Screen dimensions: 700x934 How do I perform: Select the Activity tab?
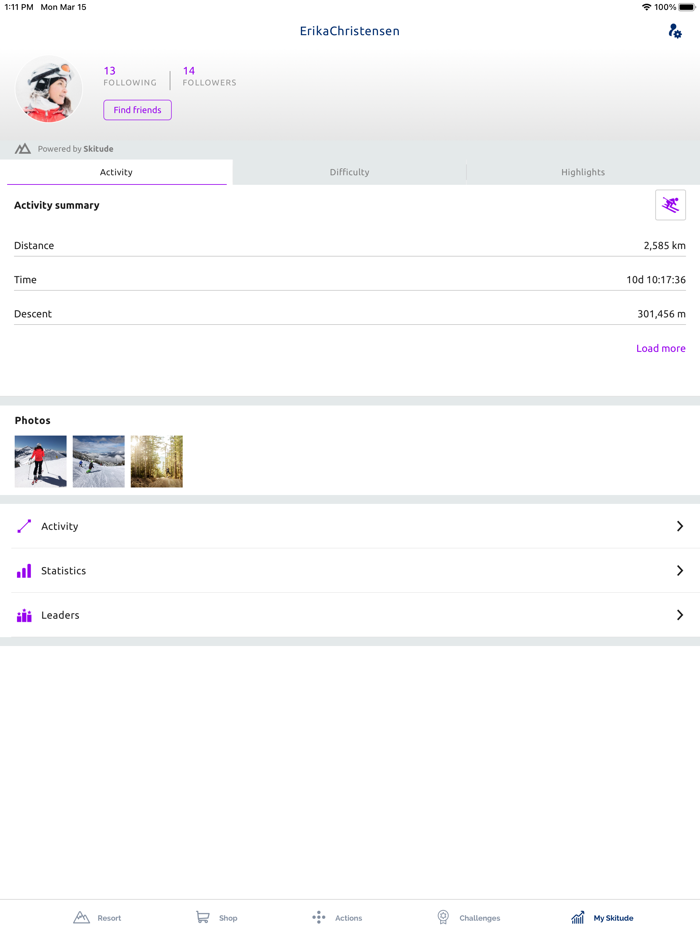[x=116, y=172]
